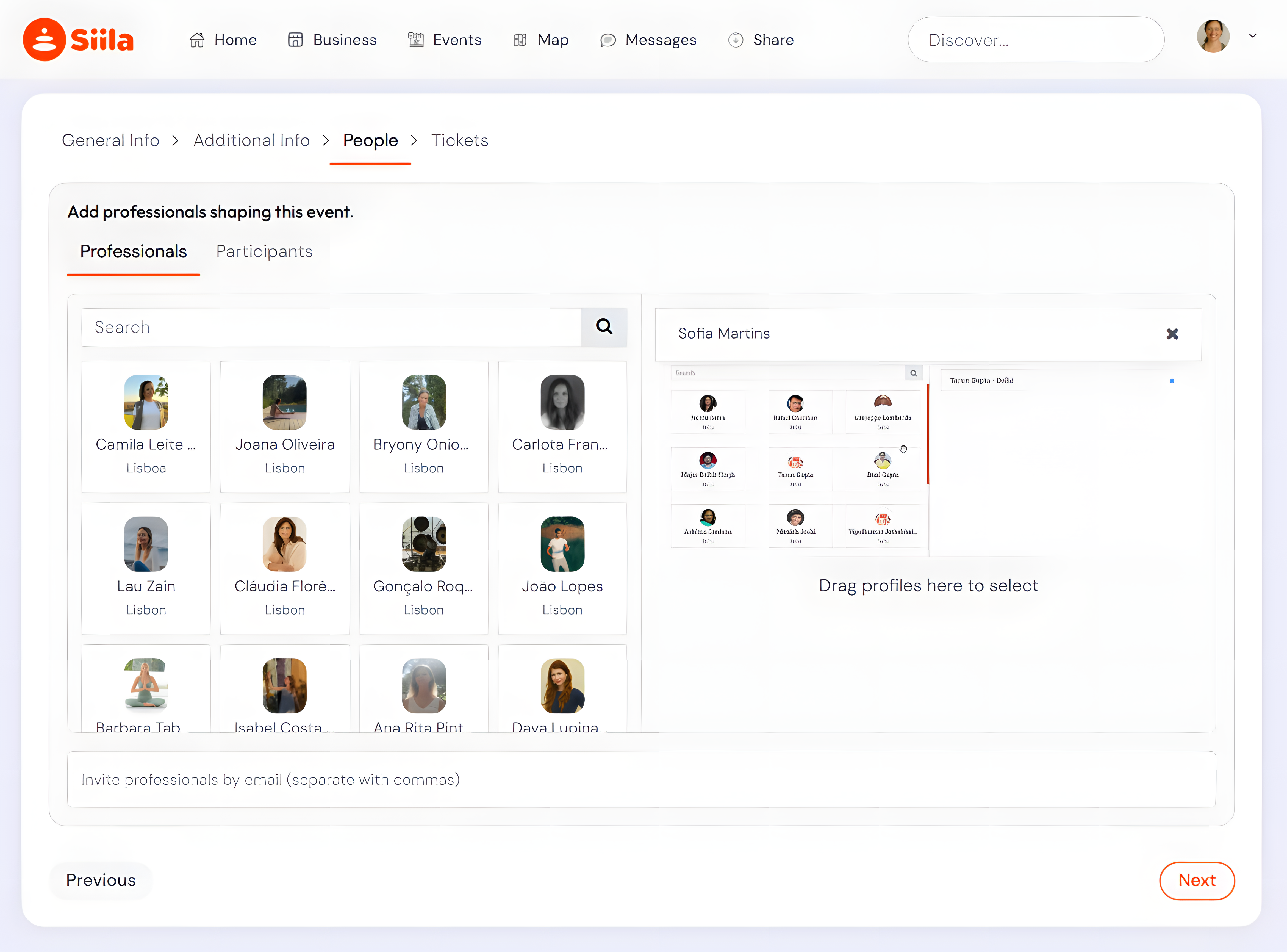Click Daya Lupina profile photo
Screen dimensions: 1287x952
[562, 686]
